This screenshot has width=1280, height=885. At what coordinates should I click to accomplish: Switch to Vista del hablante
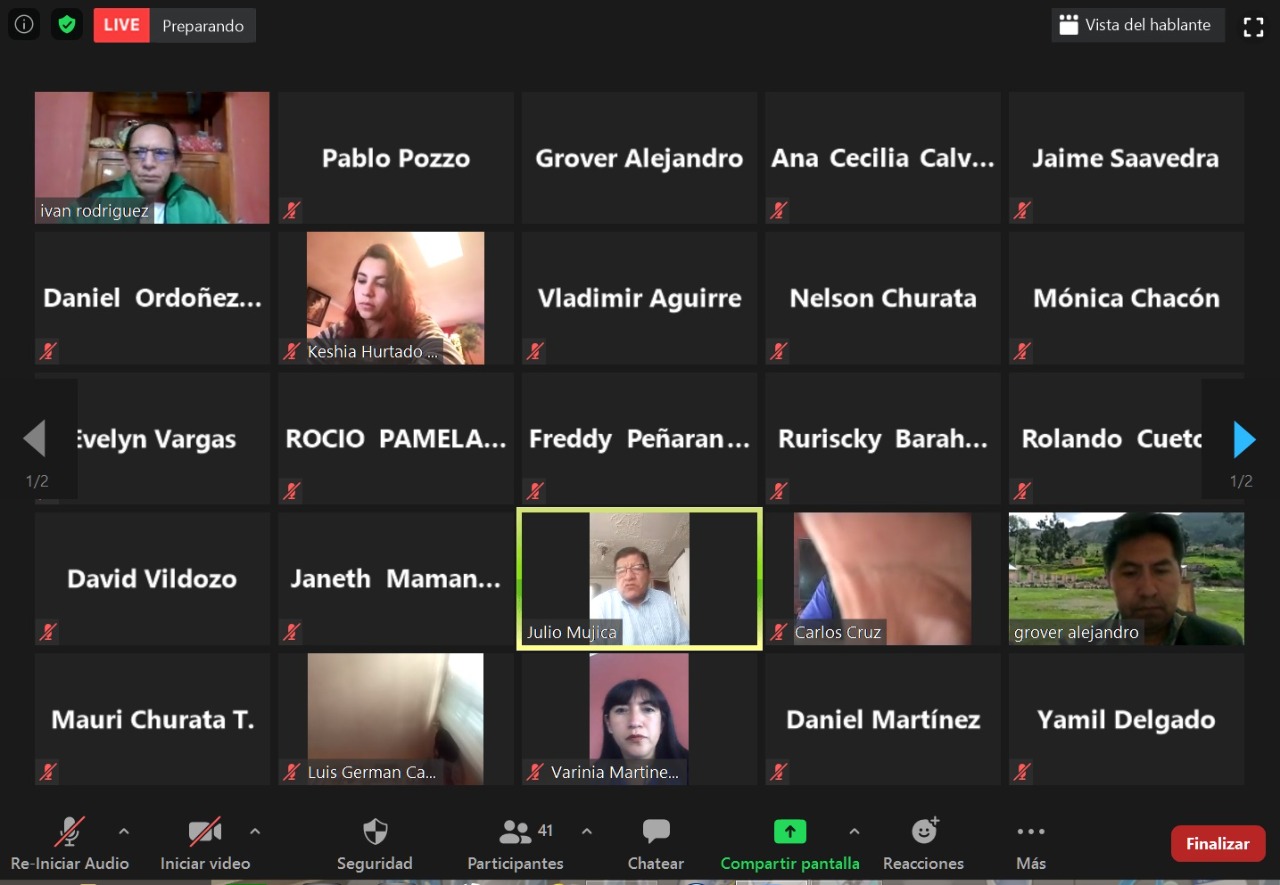point(1137,25)
